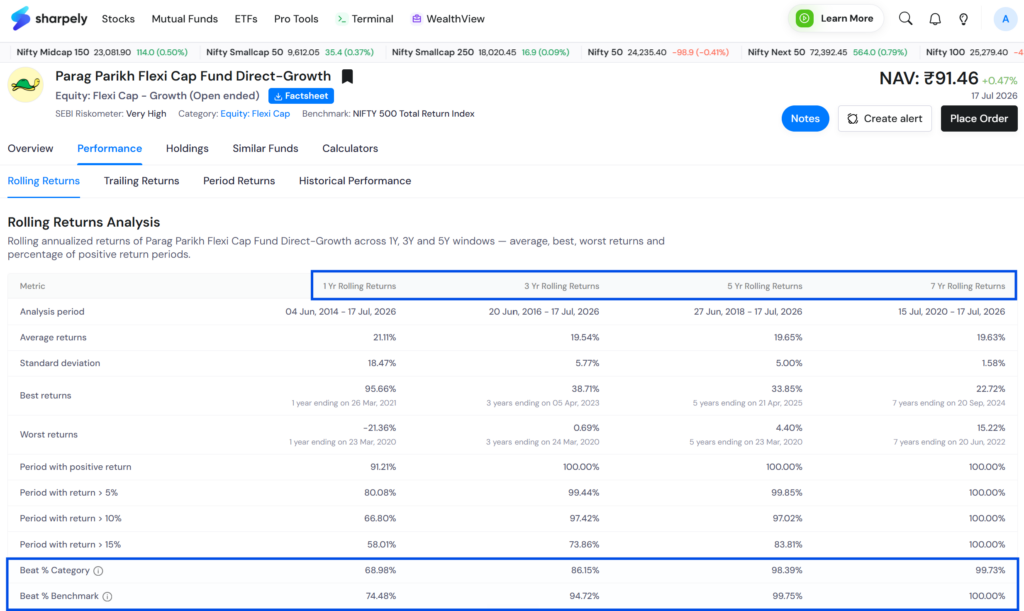The image size is (1024, 611).
Task: Click the turtle fund logo
Action: click(25, 85)
